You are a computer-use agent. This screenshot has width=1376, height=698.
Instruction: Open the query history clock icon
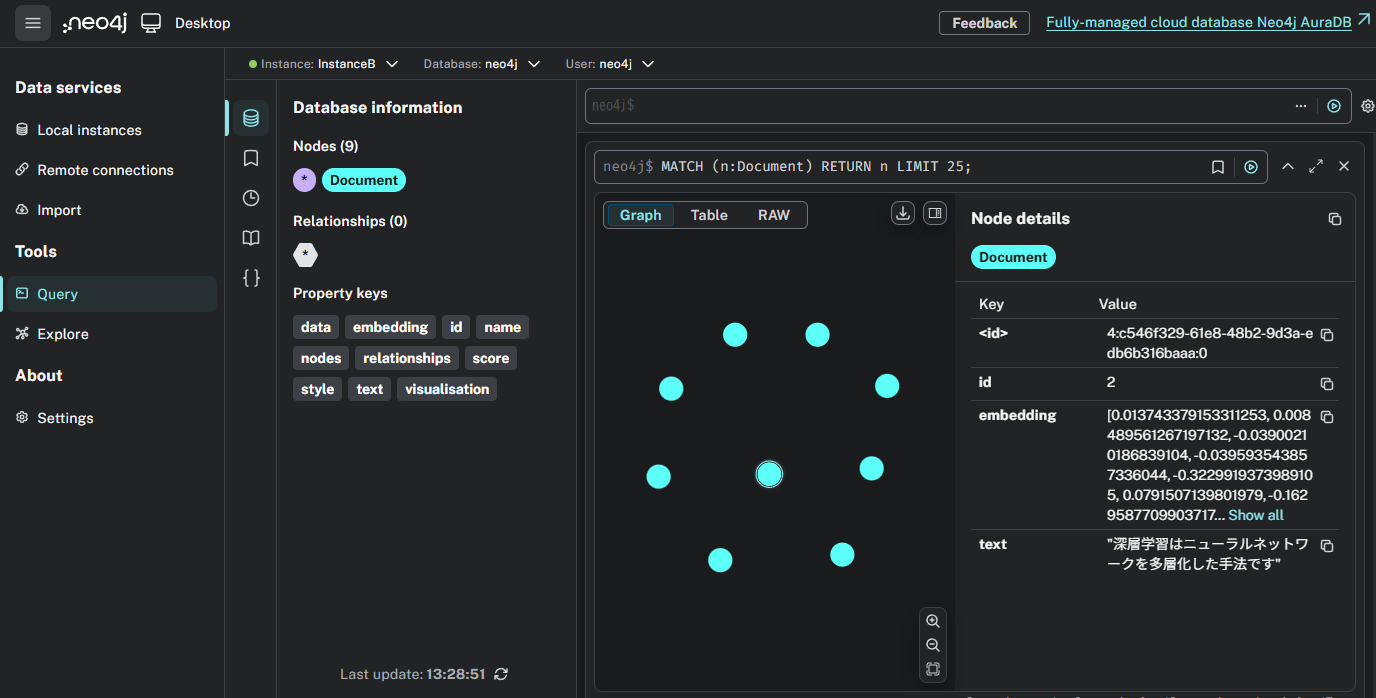(251, 198)
